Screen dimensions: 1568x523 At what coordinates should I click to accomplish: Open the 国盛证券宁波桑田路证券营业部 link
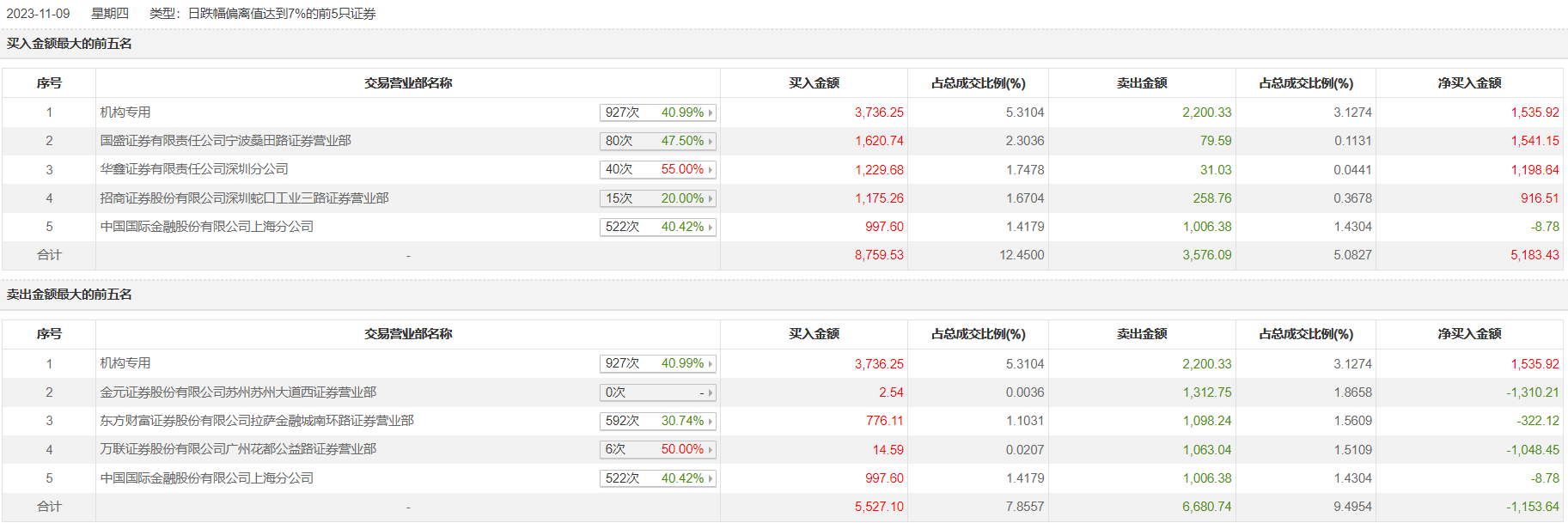click(x=225, y=141)
